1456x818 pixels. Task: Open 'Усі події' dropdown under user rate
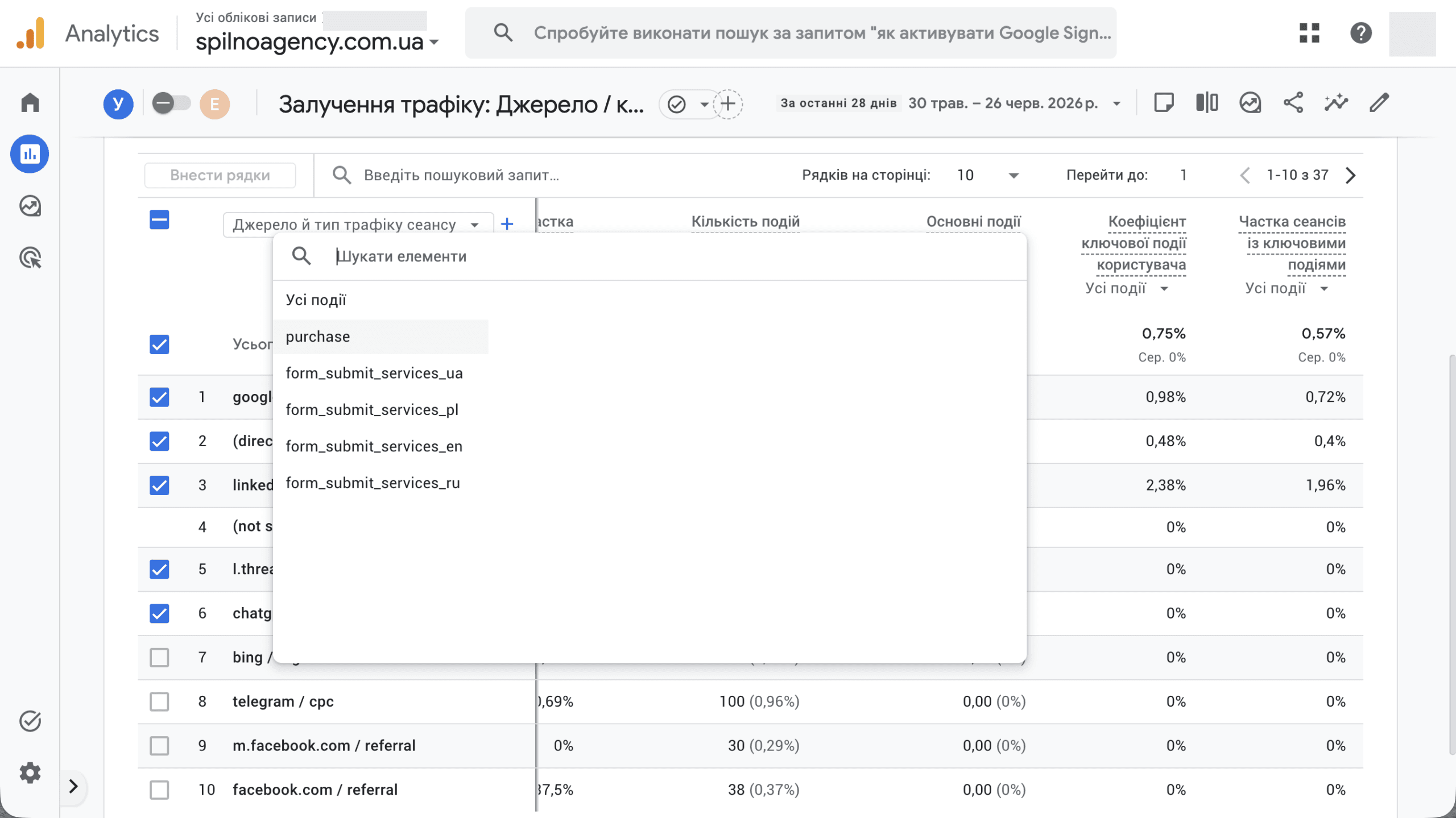[x=1126, y=288]
